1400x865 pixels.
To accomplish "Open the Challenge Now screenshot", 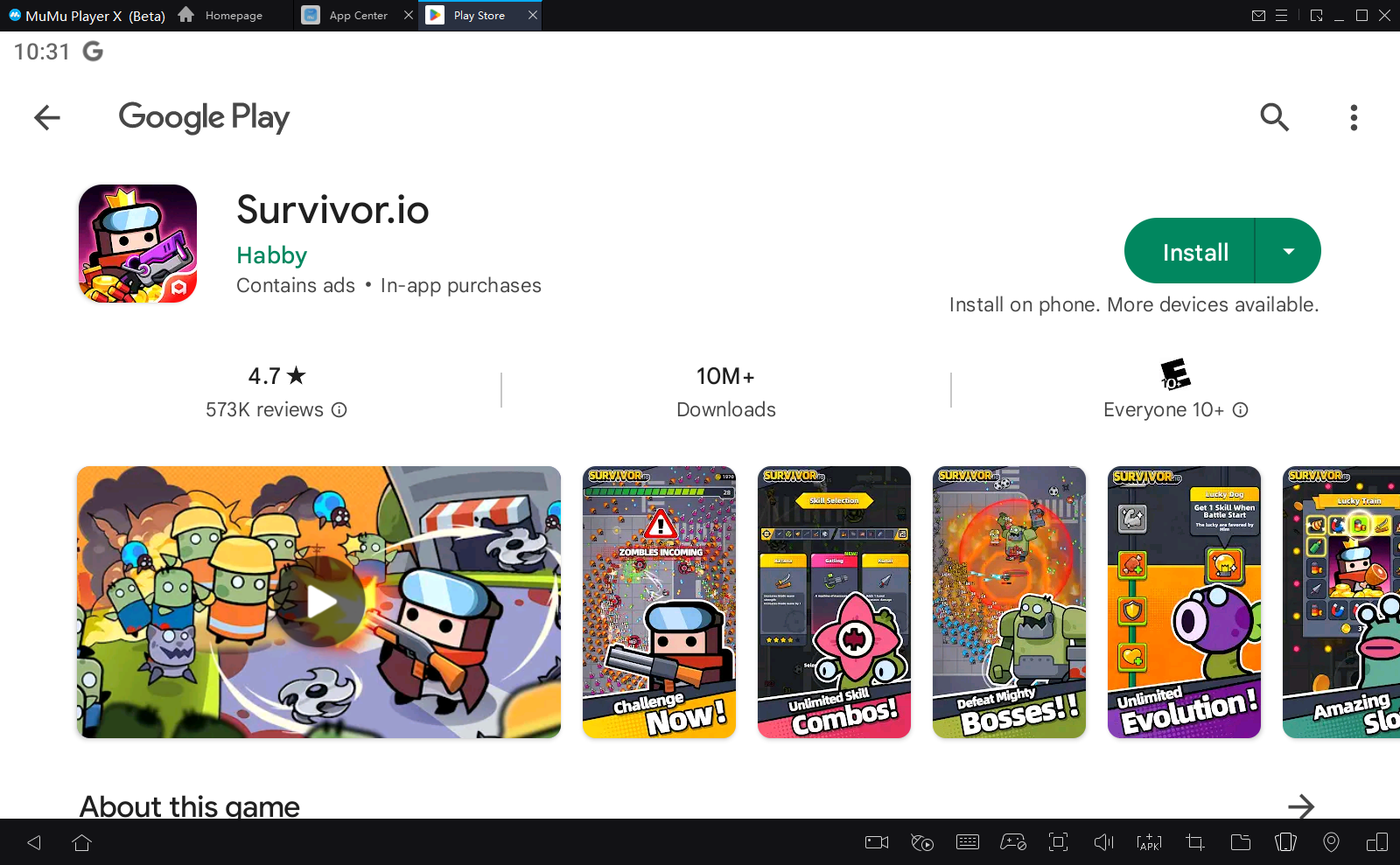I will pyautogui.click(x=659, y=602).
